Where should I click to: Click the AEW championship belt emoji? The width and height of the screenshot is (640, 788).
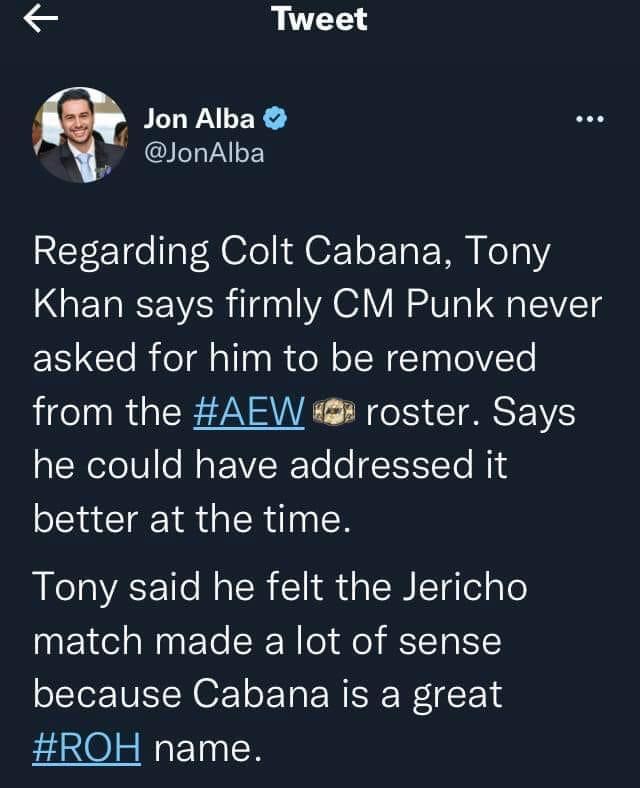coord(336,413)
